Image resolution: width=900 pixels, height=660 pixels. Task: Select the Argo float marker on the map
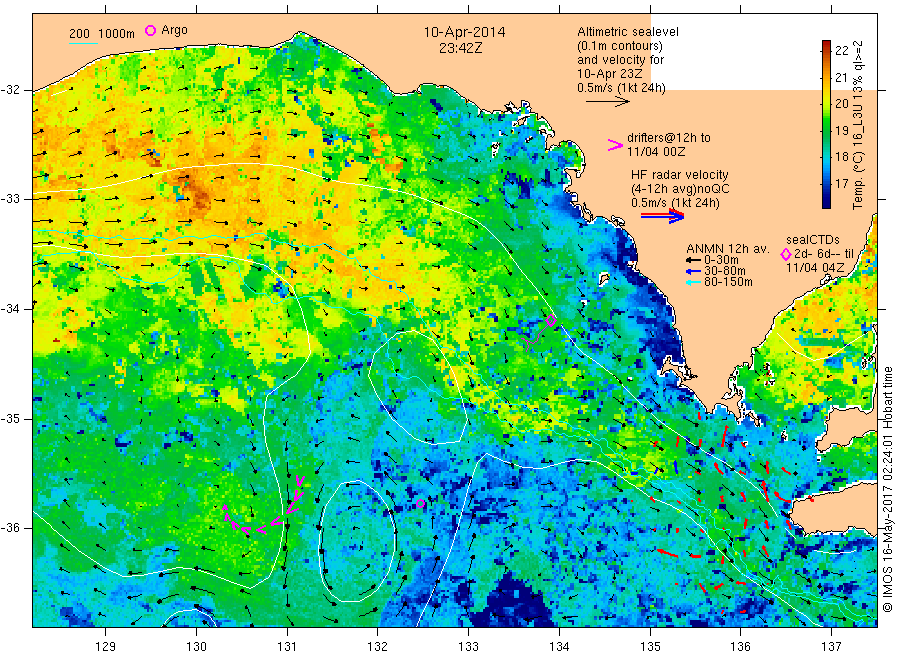point(421,503)
